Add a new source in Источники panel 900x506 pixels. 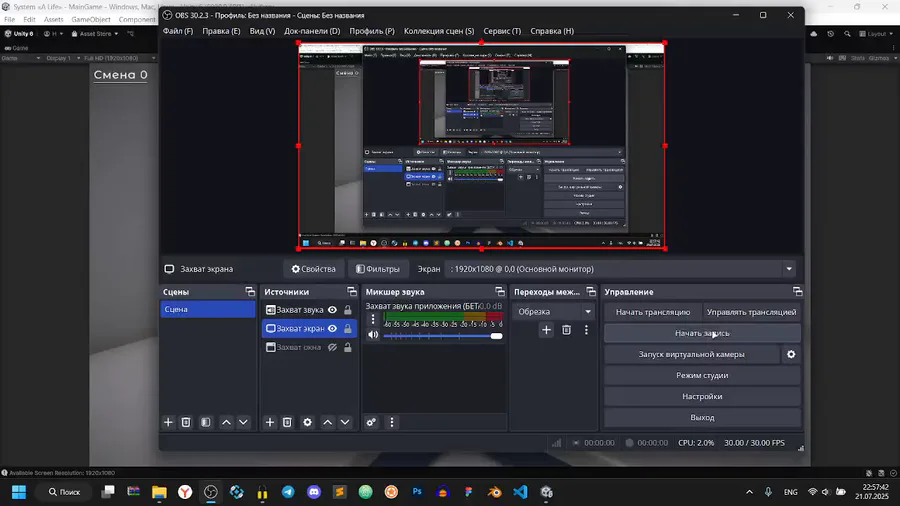270,422
